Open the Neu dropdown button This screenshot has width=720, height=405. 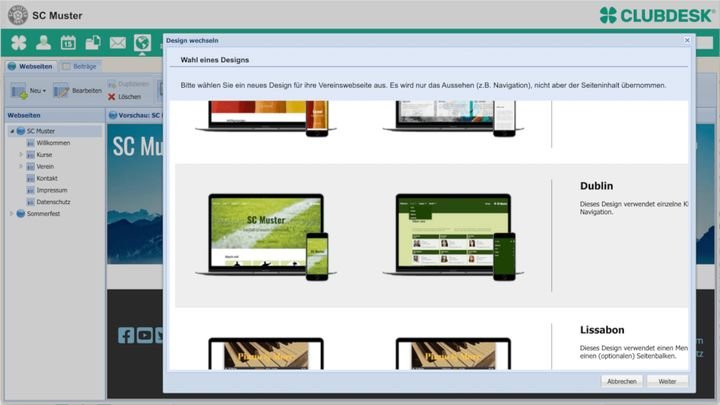click(x=28, y=90)
